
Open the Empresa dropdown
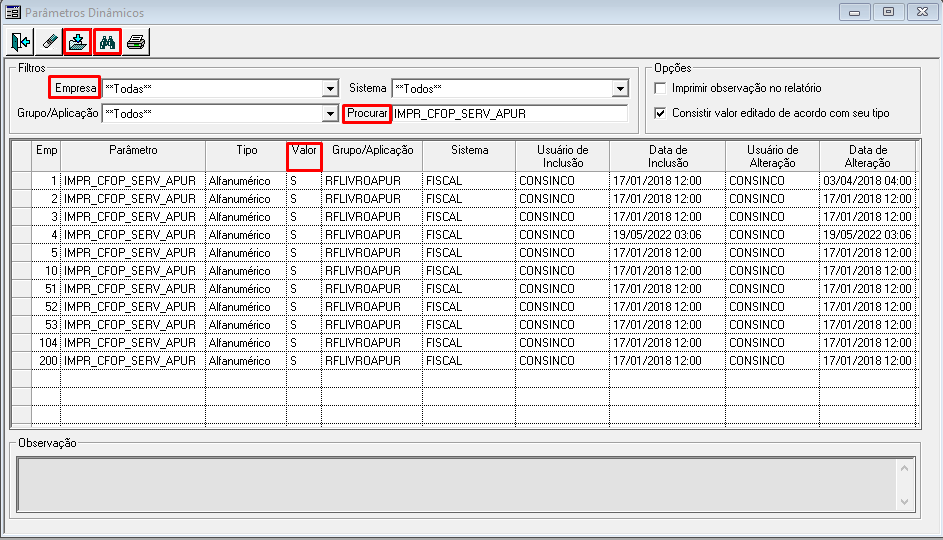(330, 89)
